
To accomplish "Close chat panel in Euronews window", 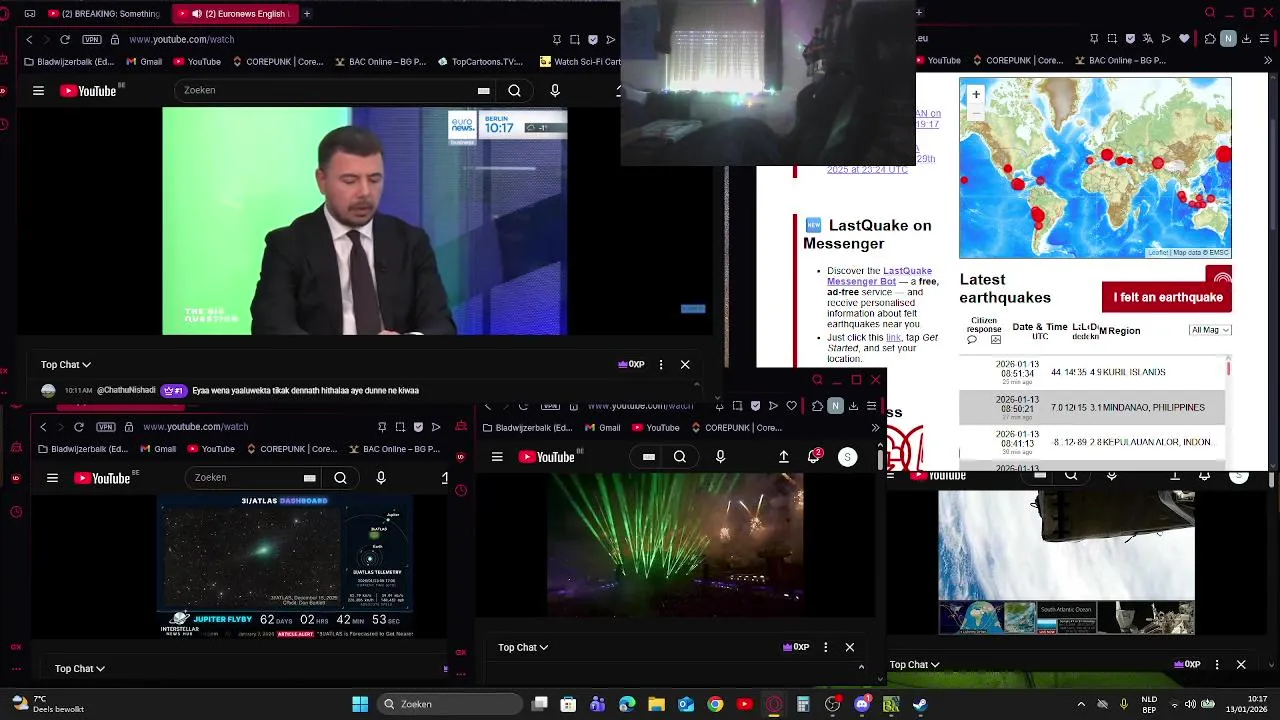I will point(685,365).
